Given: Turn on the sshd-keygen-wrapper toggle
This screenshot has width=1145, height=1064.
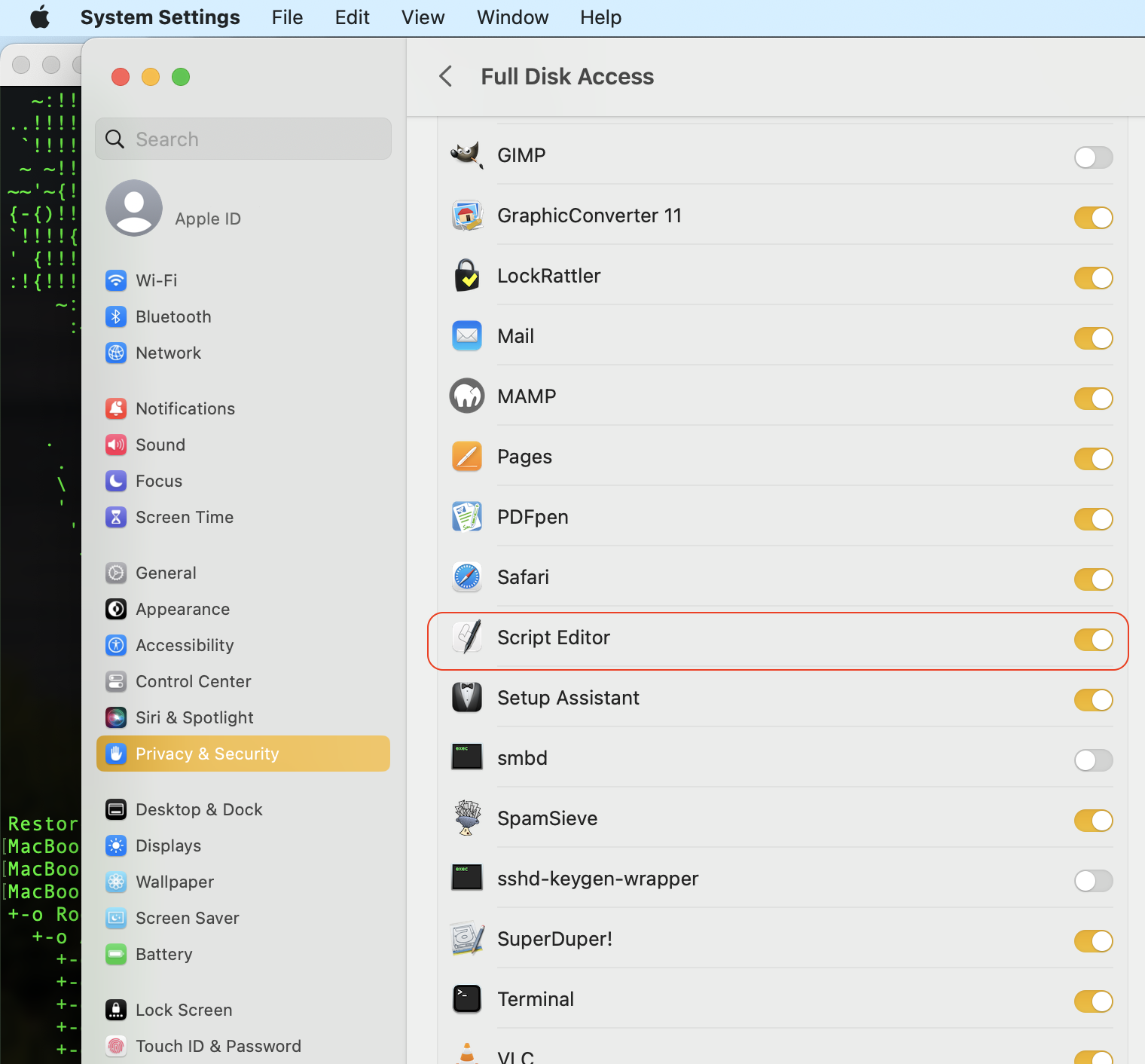Looking at the screenshot, I should point(1093,881).
